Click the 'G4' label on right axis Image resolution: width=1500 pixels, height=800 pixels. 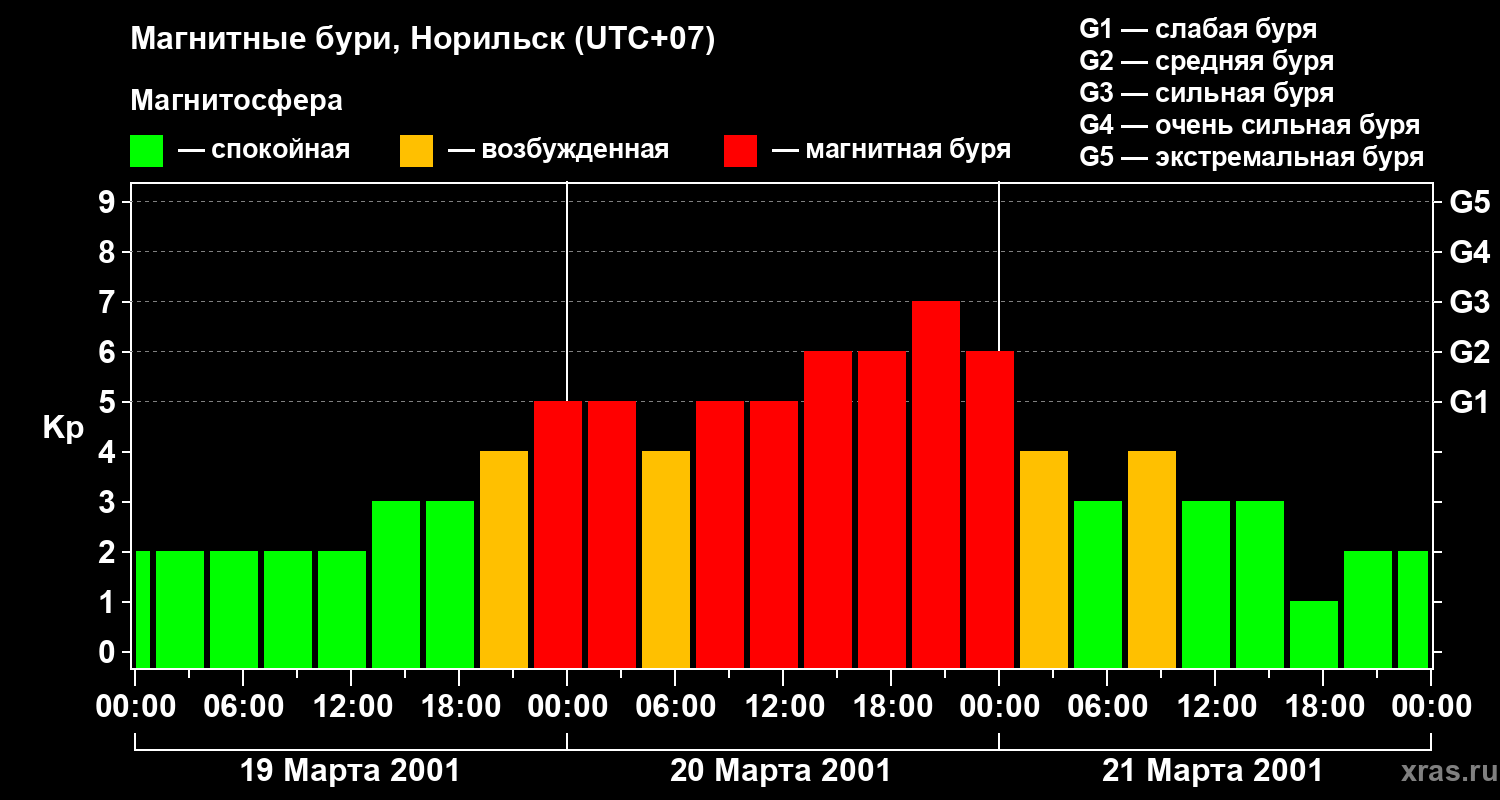(x=1469, y=252)
